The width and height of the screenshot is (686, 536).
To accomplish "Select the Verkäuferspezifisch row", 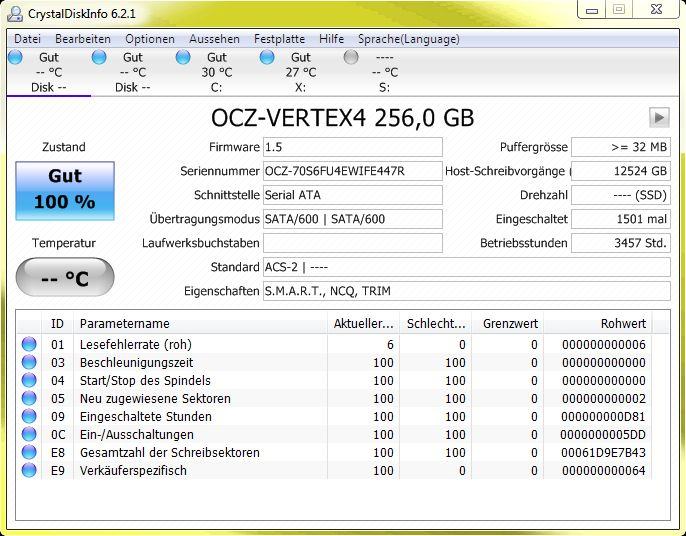I will 334,470.
